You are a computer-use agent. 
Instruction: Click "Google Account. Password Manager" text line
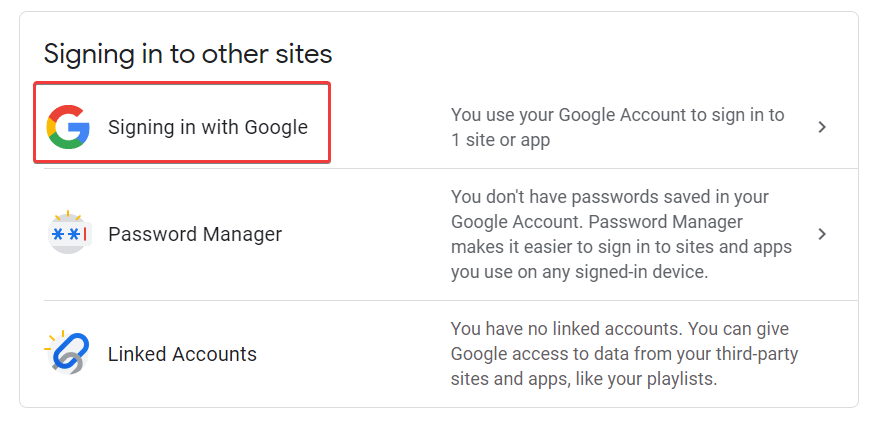(x=597, y=221)
